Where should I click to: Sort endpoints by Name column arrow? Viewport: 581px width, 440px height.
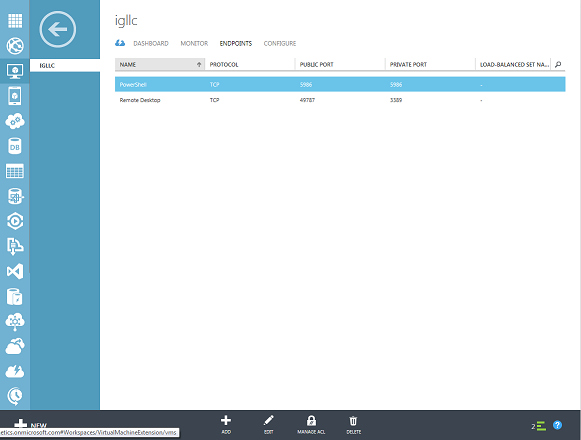pos(199,64)
